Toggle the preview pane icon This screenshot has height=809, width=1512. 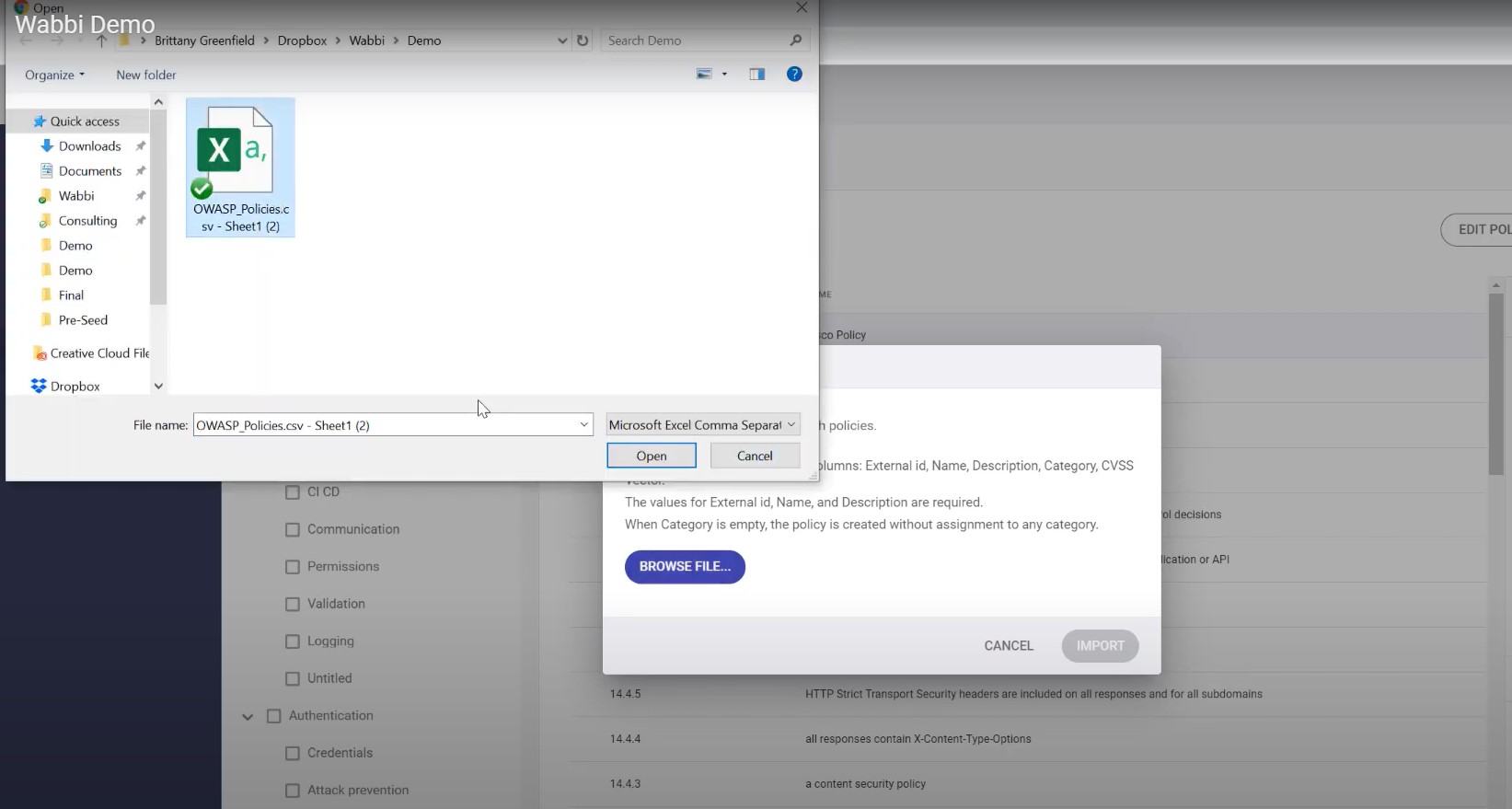(757, 75)
